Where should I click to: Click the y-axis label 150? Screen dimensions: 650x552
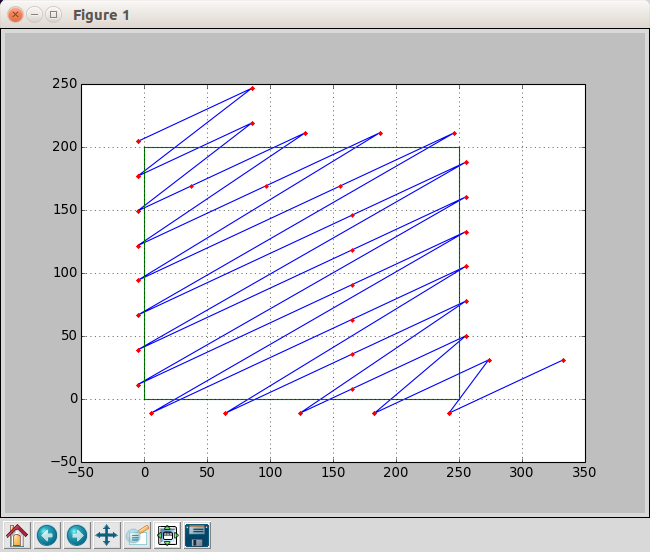65,210
